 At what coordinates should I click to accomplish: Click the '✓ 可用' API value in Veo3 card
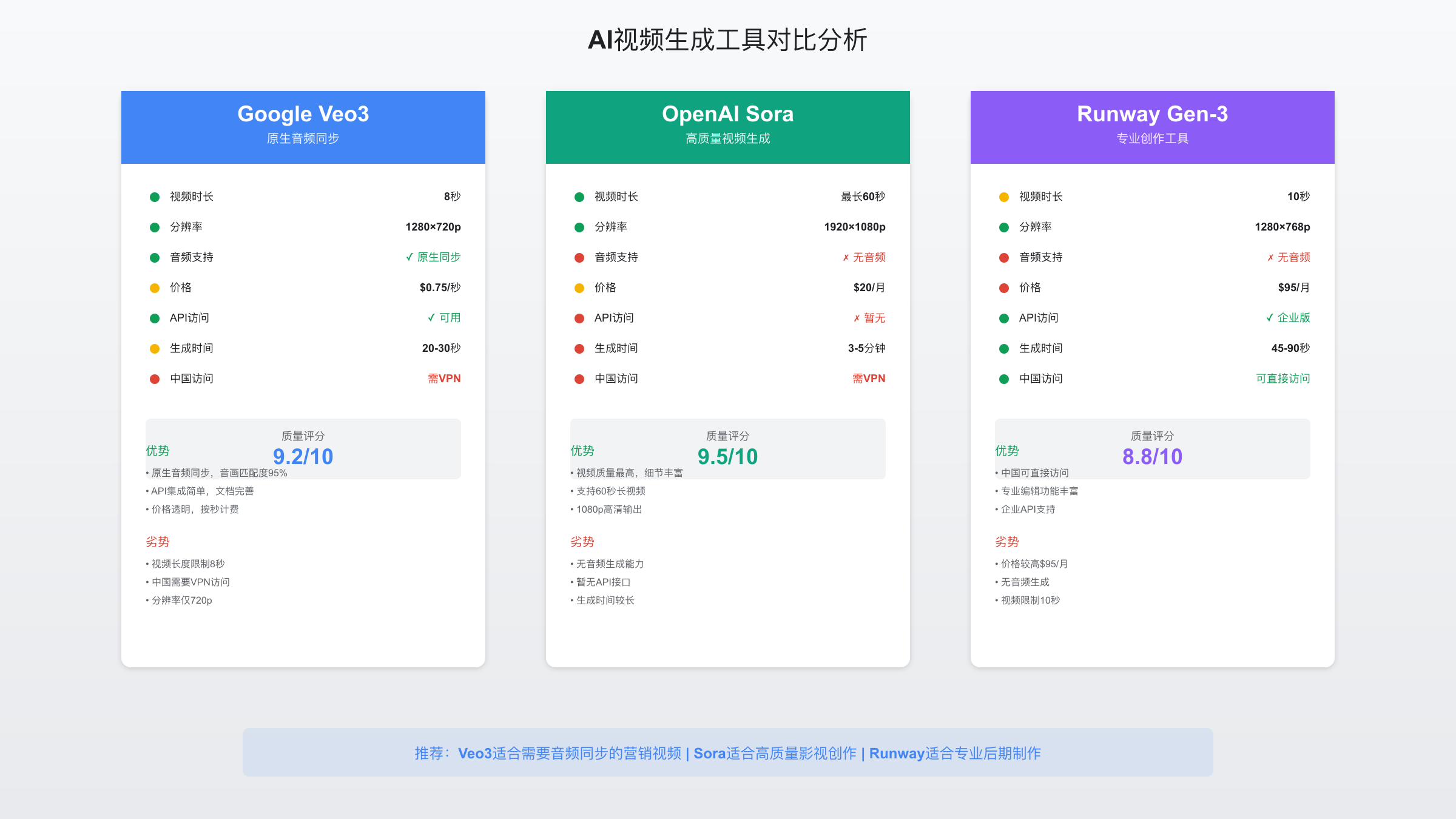click(444, 318)
